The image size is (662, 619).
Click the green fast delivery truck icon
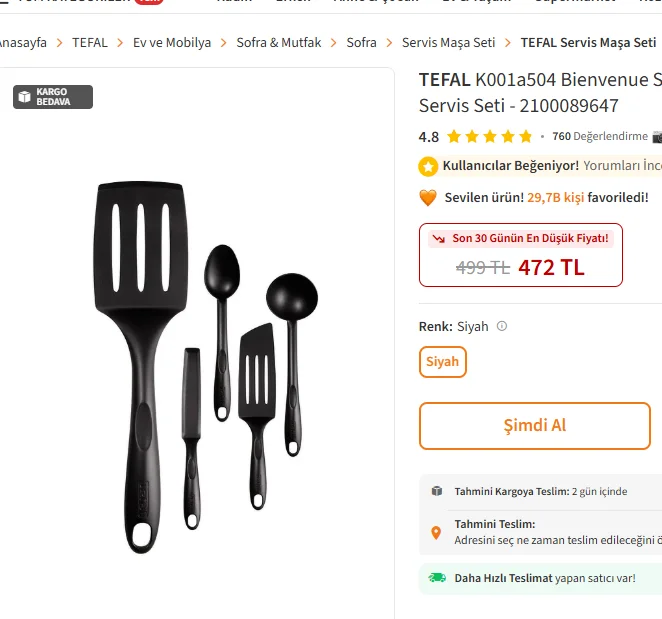(437, 578)
